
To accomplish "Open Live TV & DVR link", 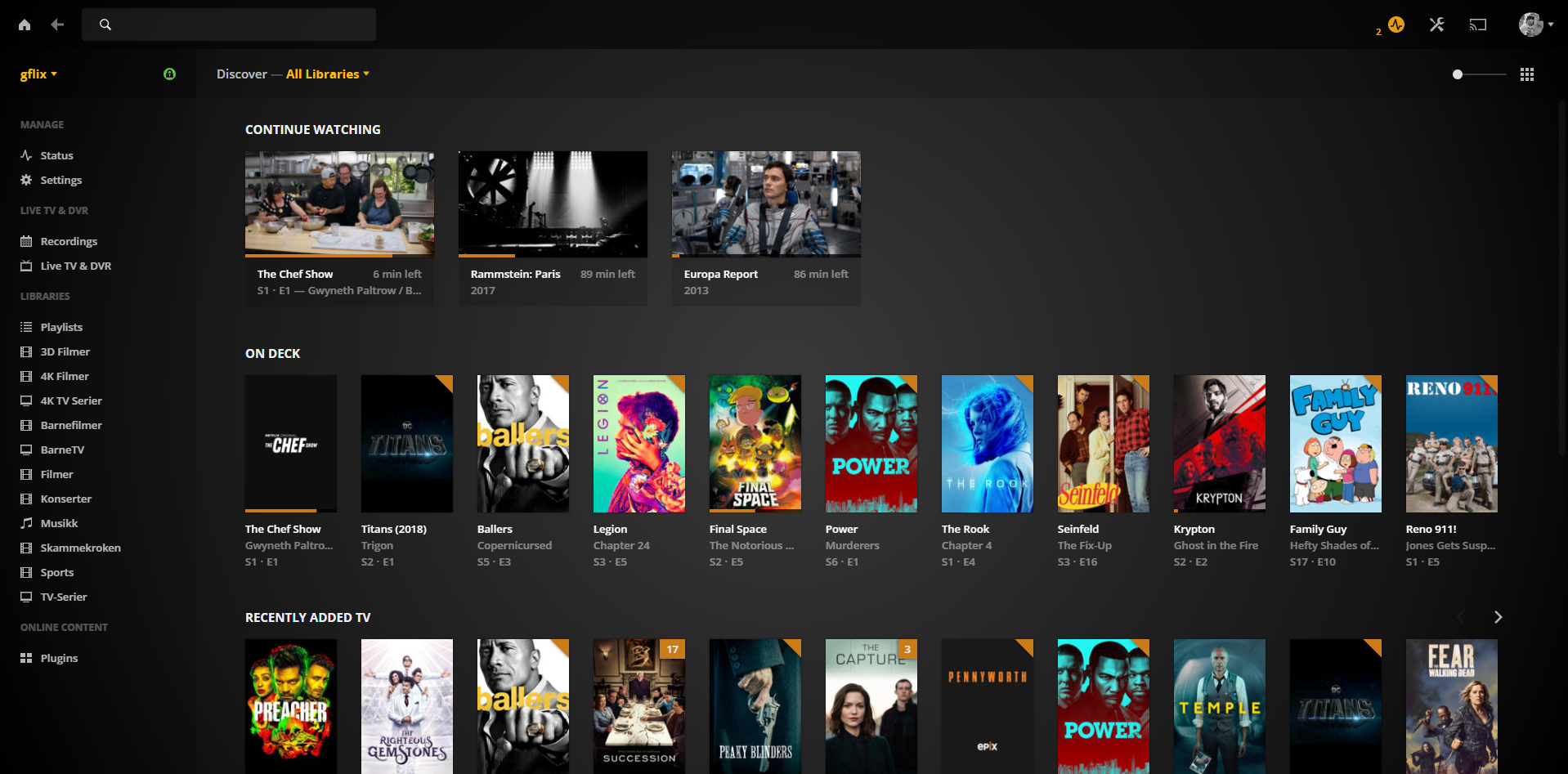I will (75, 266).
